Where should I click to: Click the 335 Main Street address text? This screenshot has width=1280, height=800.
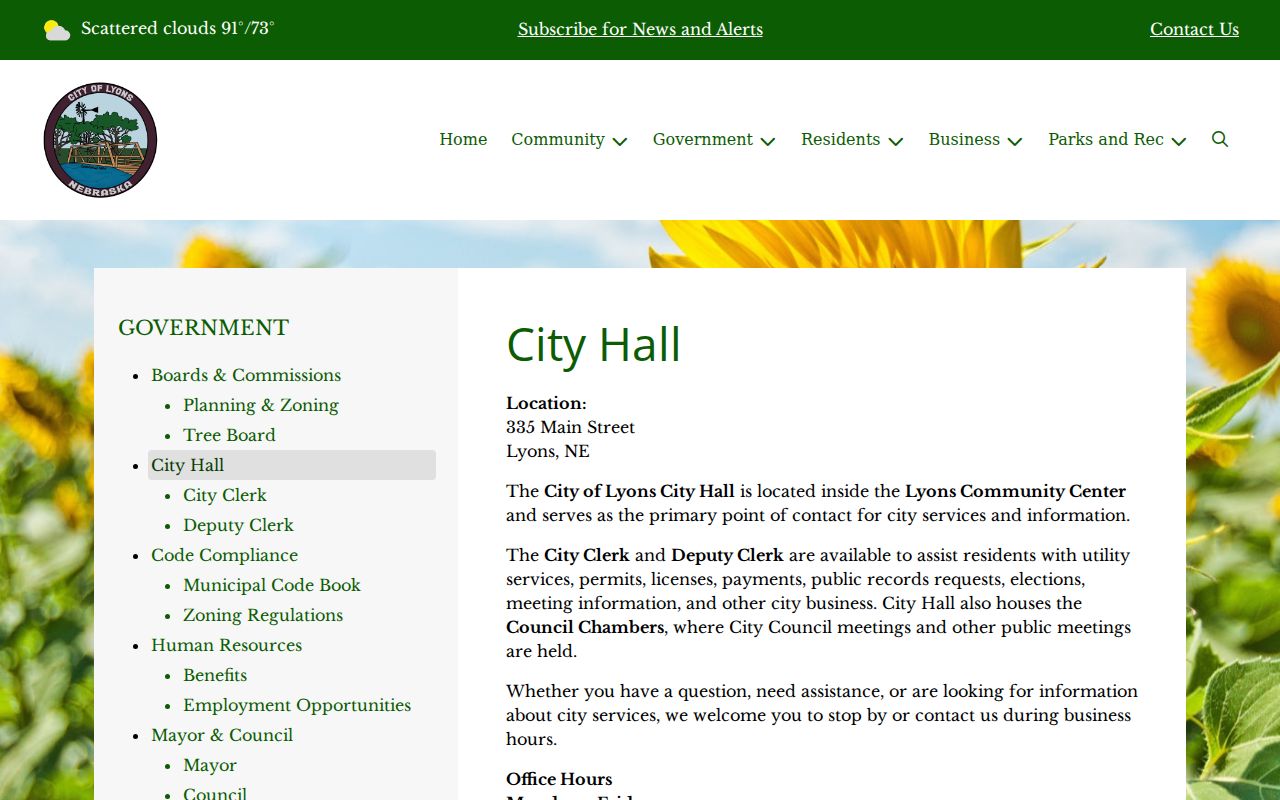pos(570,427)
